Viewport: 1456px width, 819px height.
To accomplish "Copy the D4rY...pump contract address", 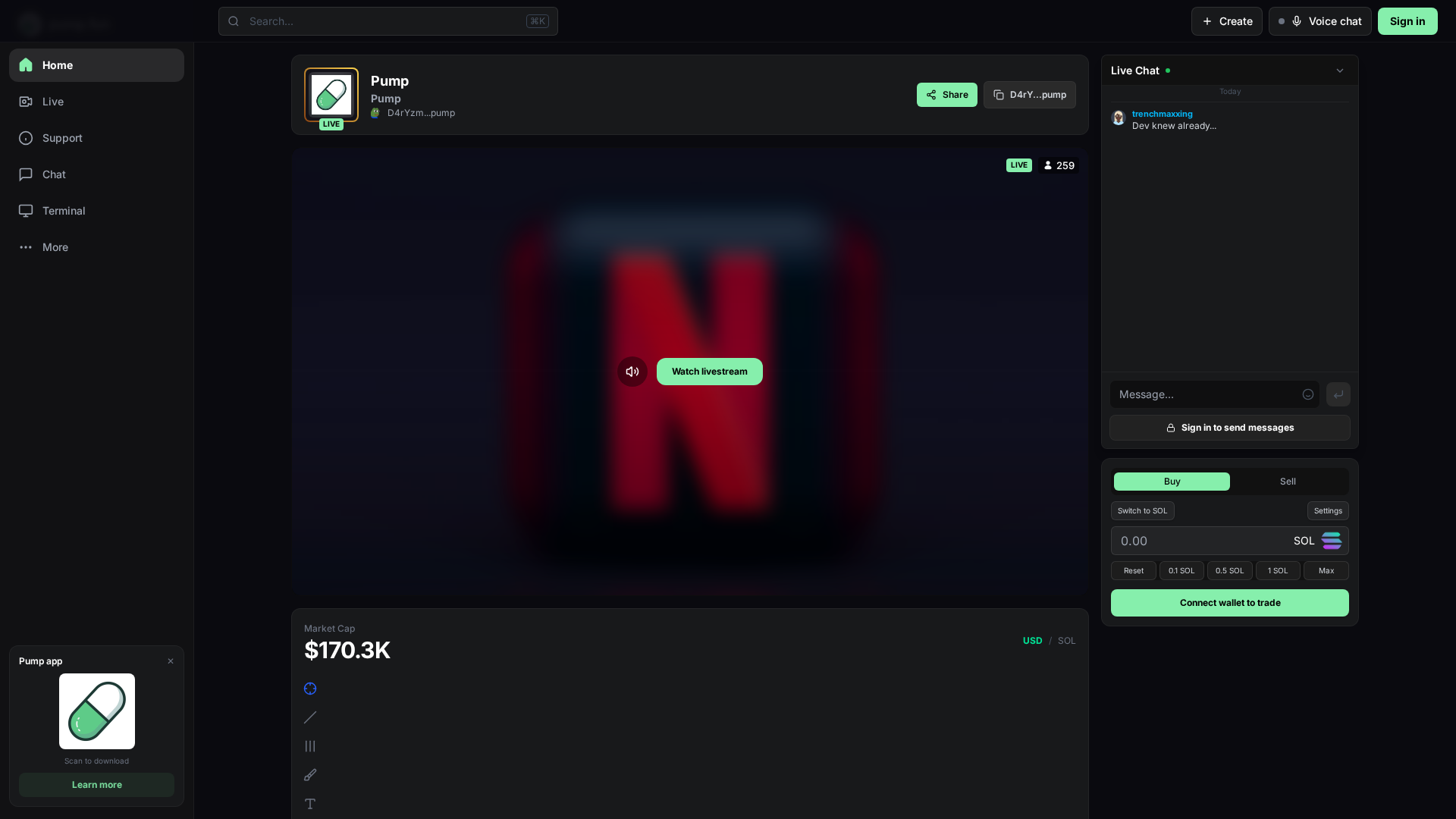I will [1030, 95].
